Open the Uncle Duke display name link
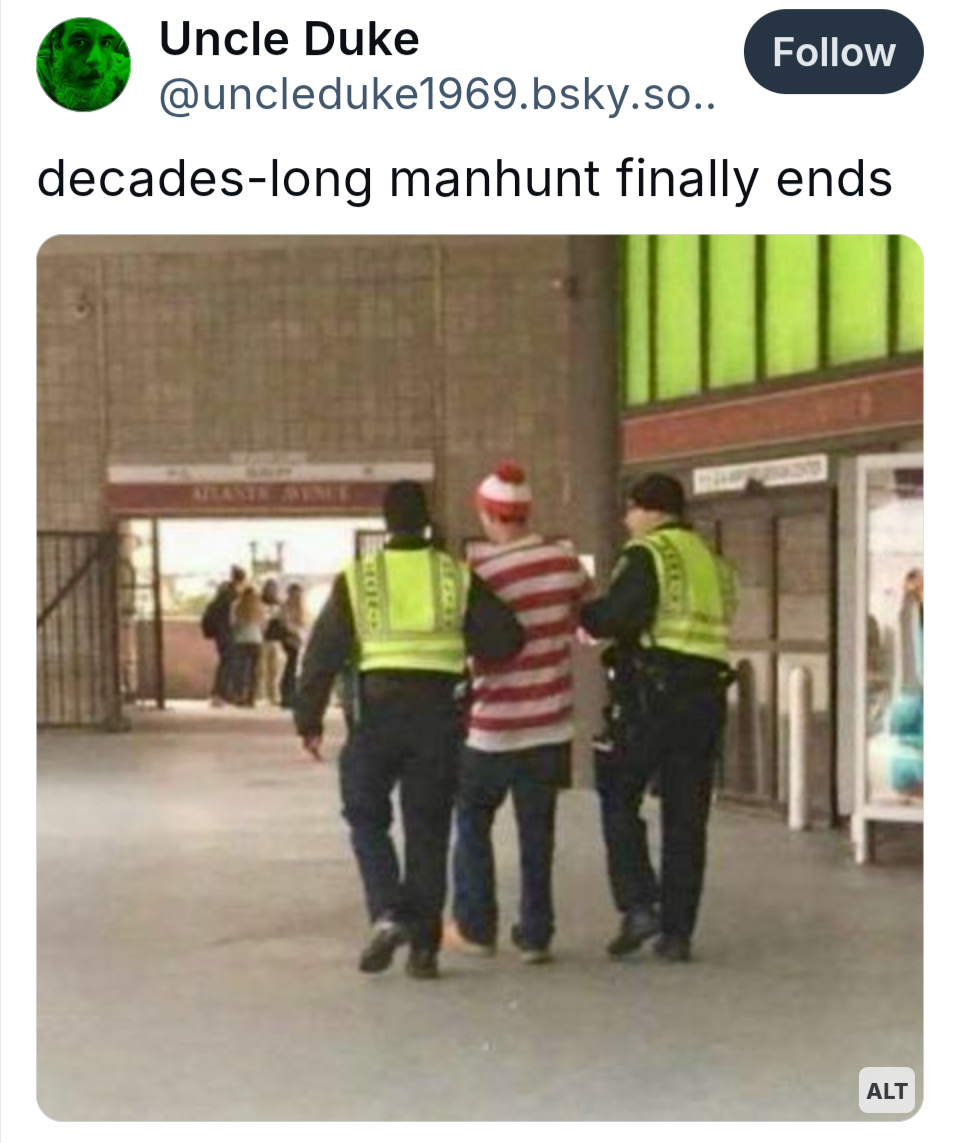This screenshot has height=1143, width=960. point(289,39)
